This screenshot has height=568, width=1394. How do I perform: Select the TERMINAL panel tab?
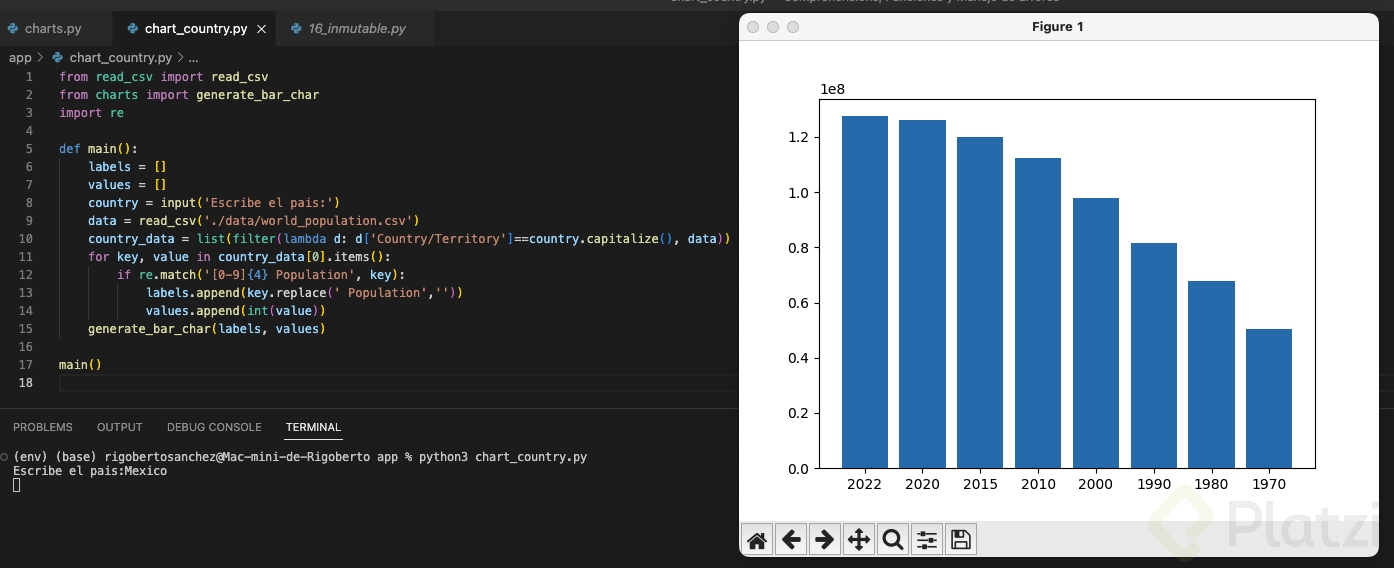(x=313, y=427)
